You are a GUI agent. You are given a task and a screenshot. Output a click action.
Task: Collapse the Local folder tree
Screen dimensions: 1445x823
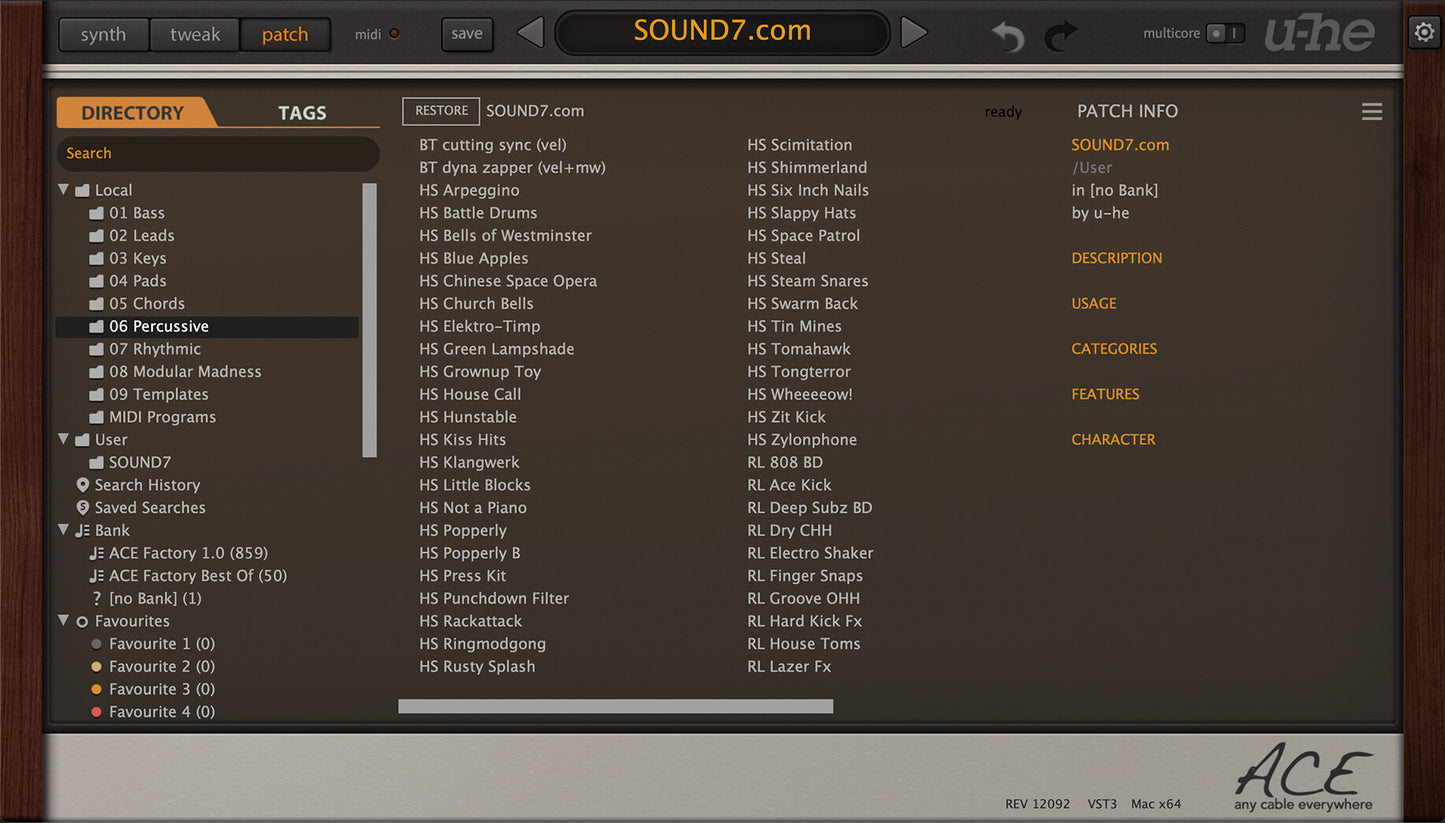point(64,189)
